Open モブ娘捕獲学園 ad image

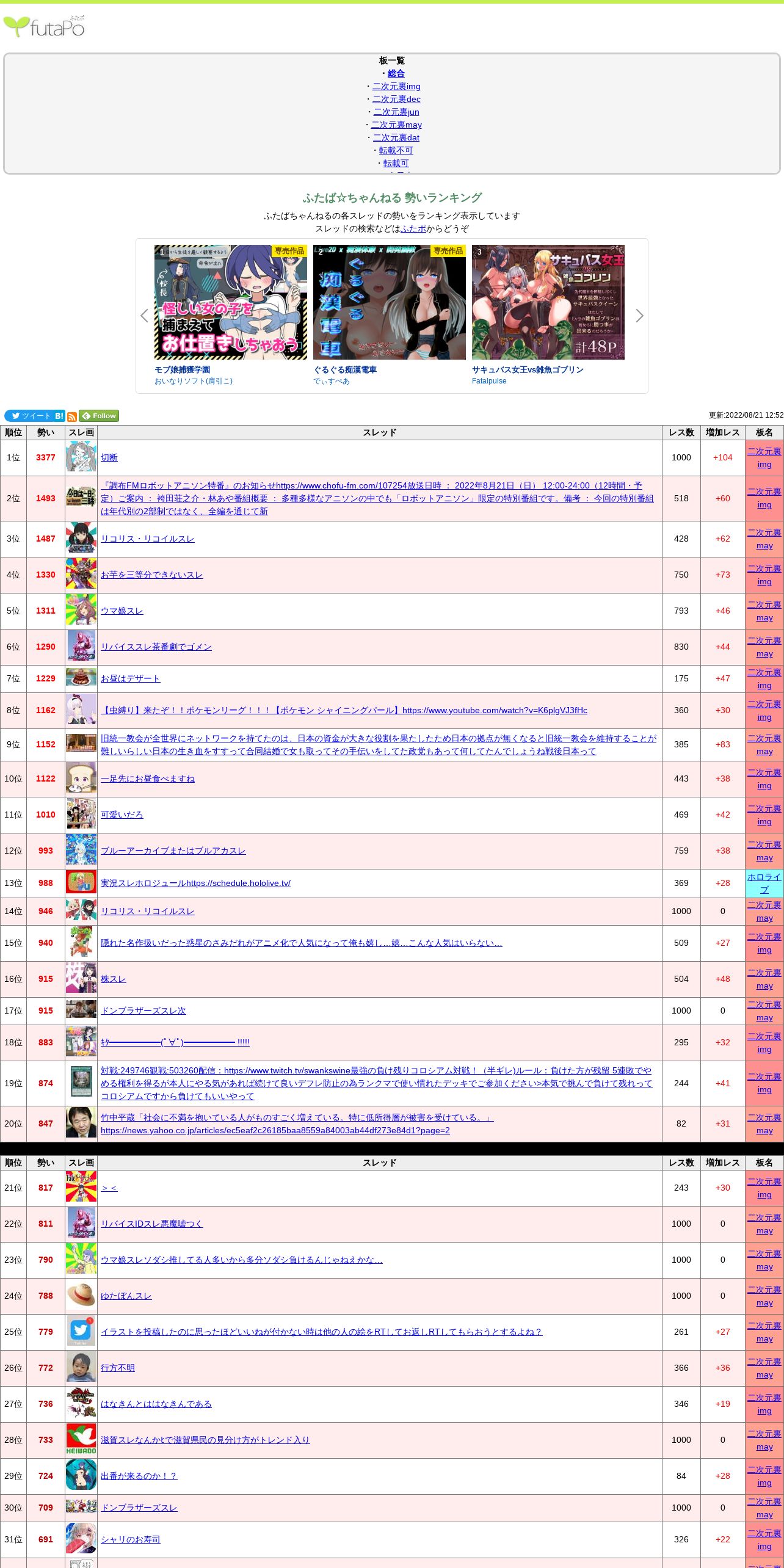point(231,302)
